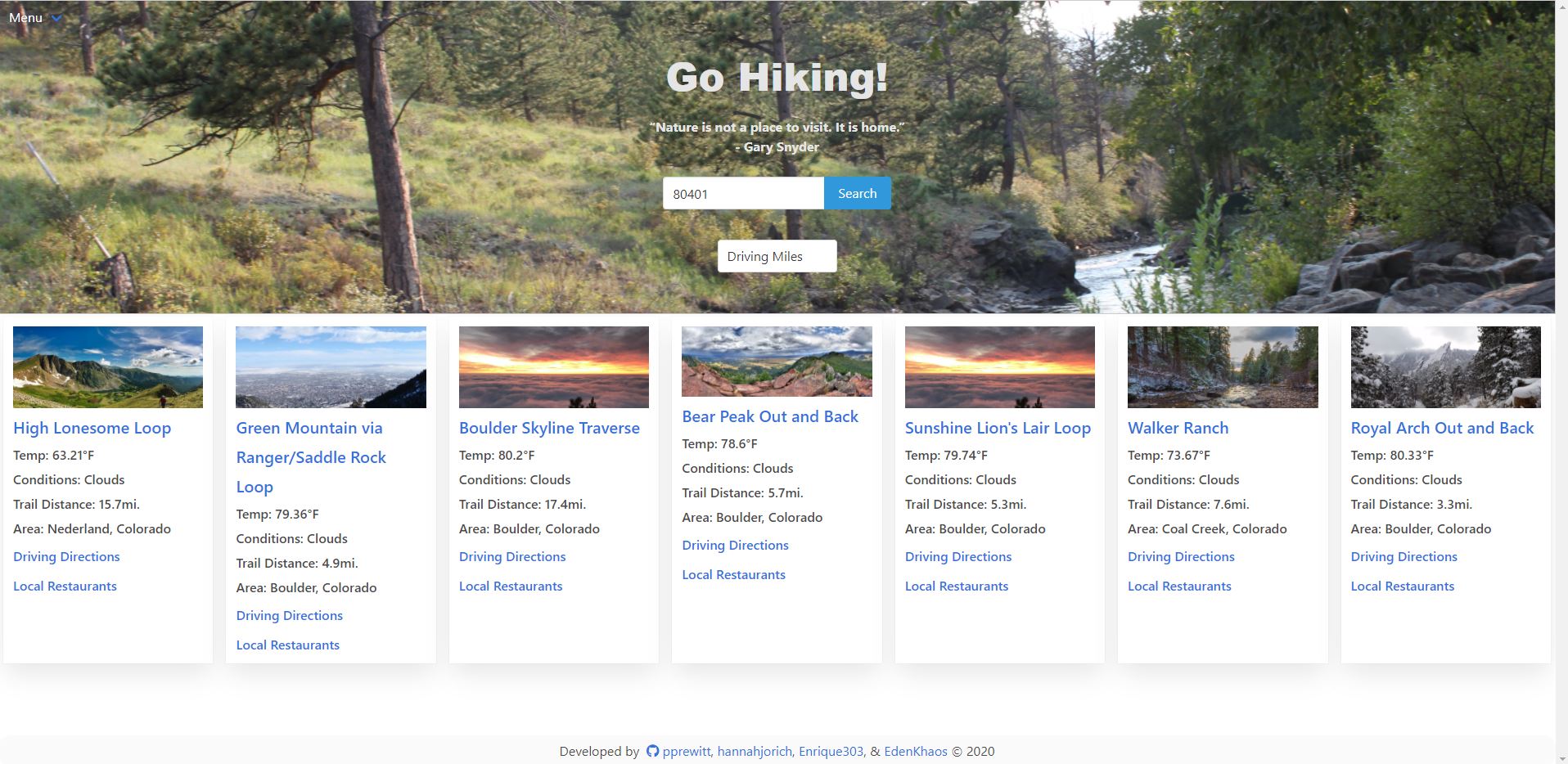Expand the Menu dropdown chevron

(x=56, y=16)
